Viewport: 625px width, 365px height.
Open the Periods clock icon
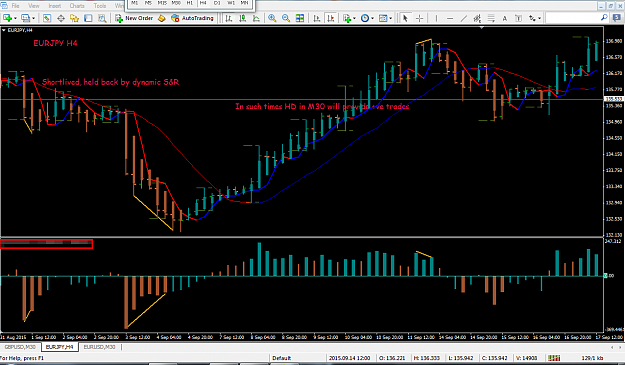pyautogui.click(x=365, y=18)
